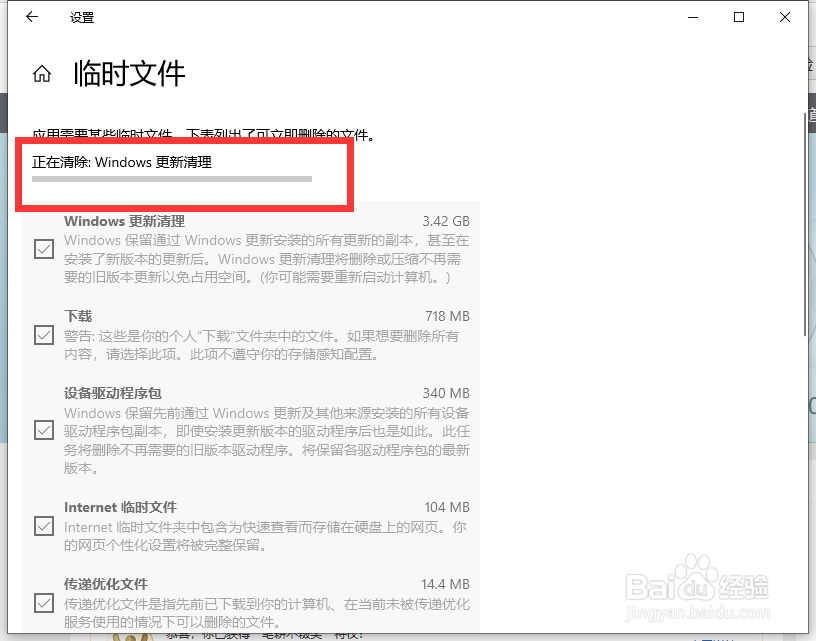Select the 下载 item title
Image resolution: width=816 pixels, height=641 pixels.
coord(78,316)
